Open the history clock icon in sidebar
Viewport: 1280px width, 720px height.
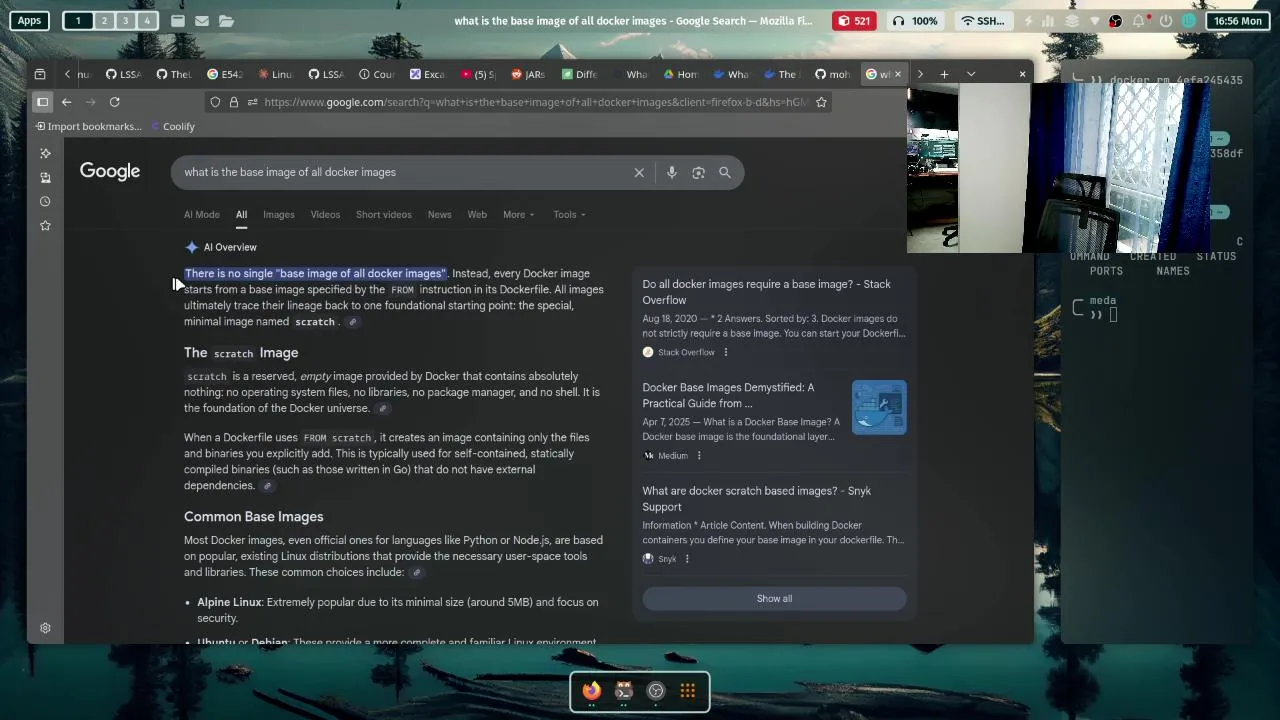click(45, 201)
